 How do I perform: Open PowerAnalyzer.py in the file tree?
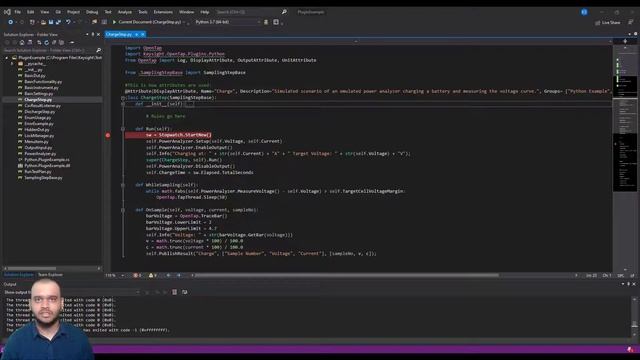click(x=40, y=153)
